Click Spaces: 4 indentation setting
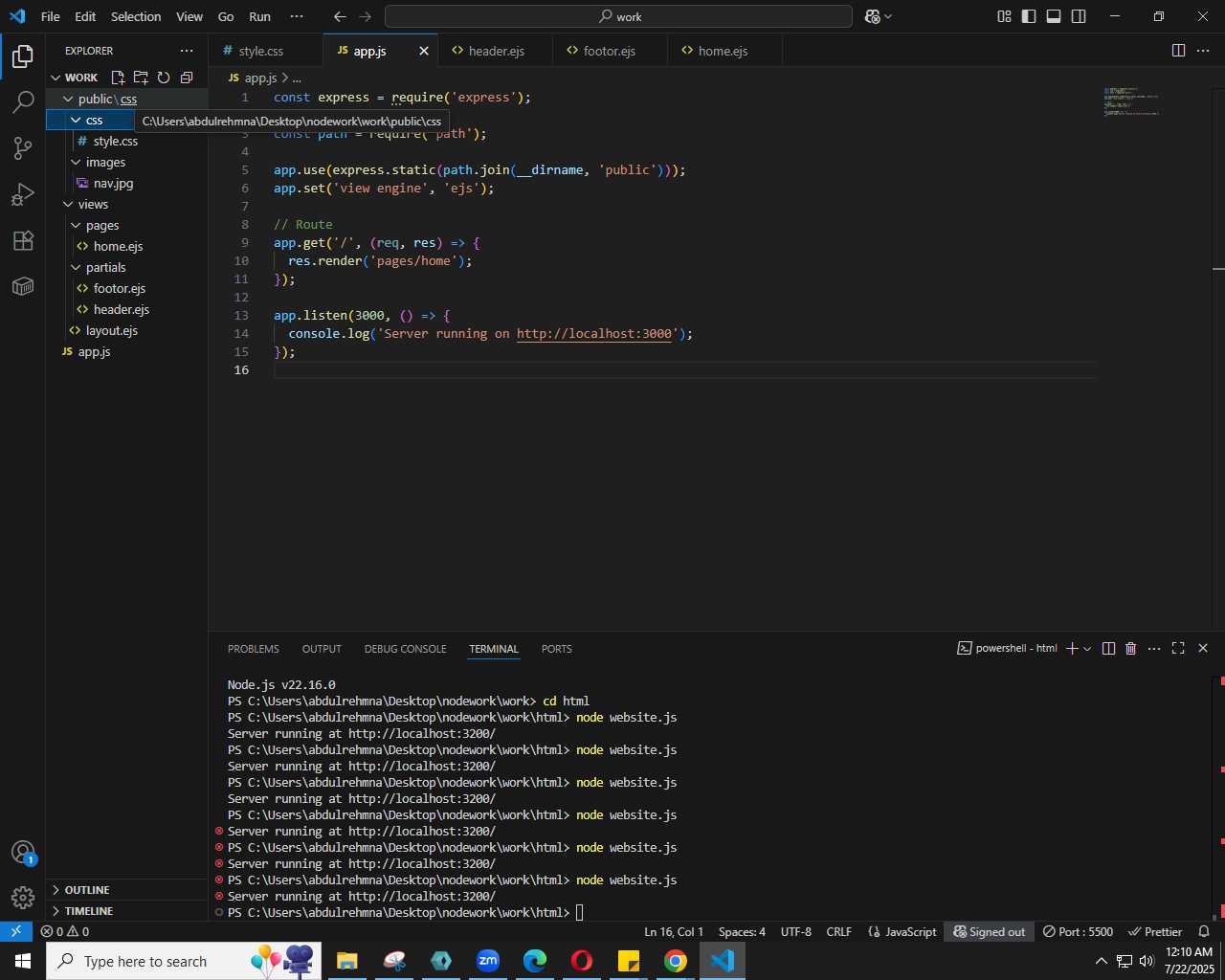Image resolution: width=1225 pixels, height=980 pixels. 742,931
